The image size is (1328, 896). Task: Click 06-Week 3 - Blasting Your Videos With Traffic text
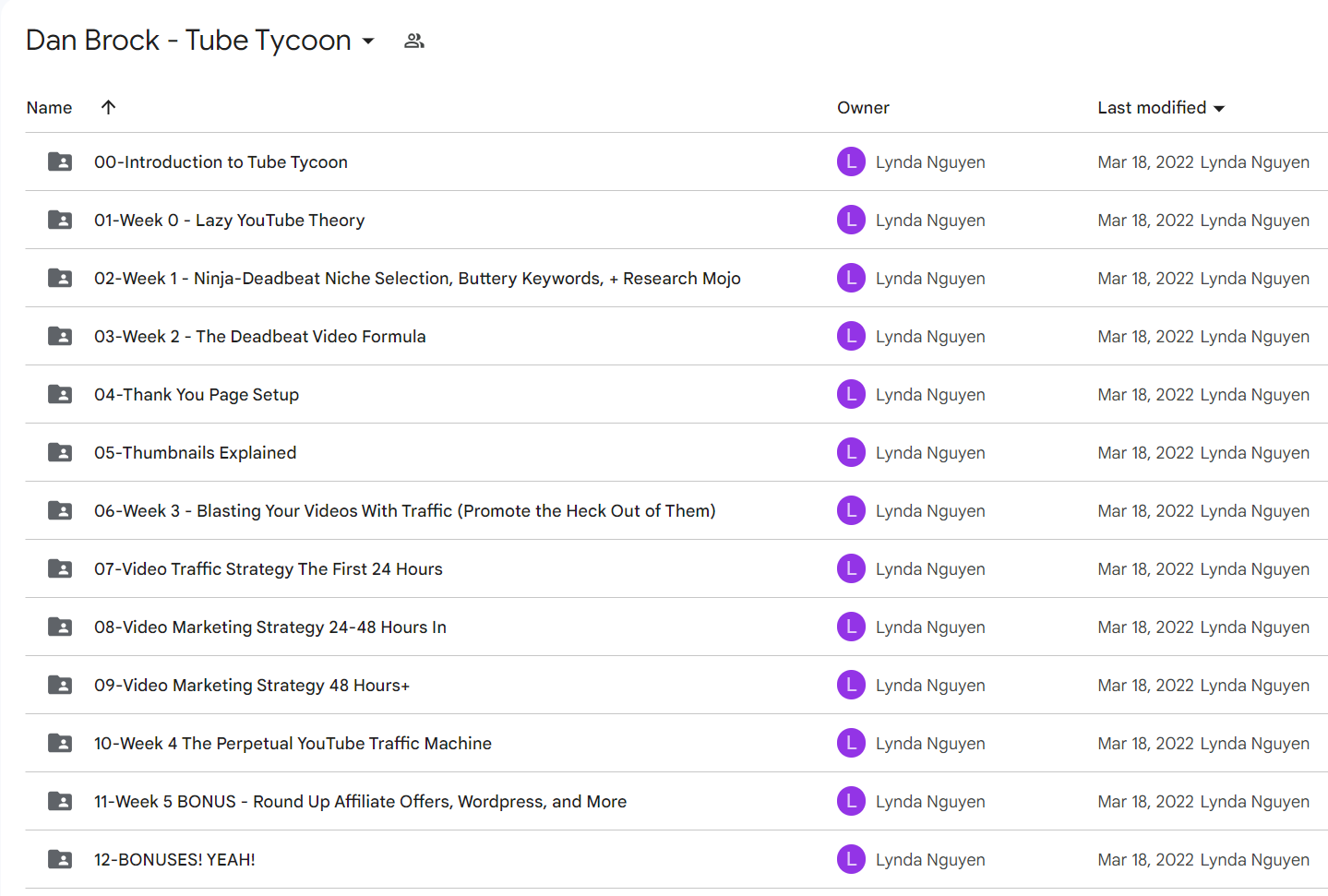click(404, 511)
